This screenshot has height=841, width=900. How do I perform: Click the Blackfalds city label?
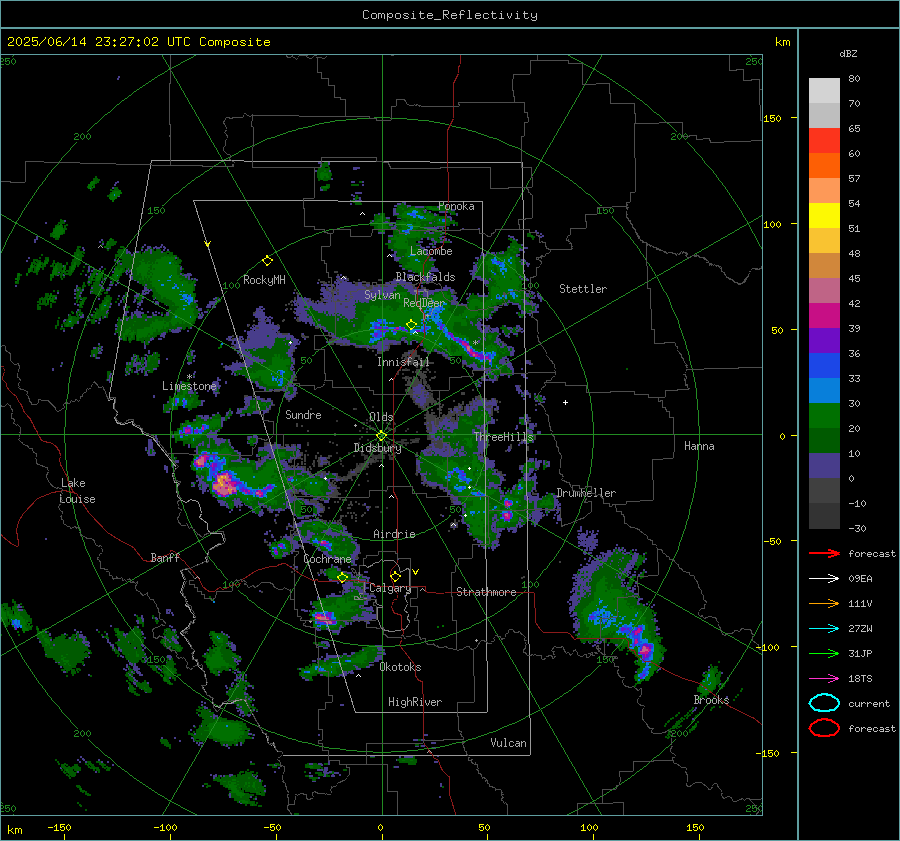tap(425, 277)
